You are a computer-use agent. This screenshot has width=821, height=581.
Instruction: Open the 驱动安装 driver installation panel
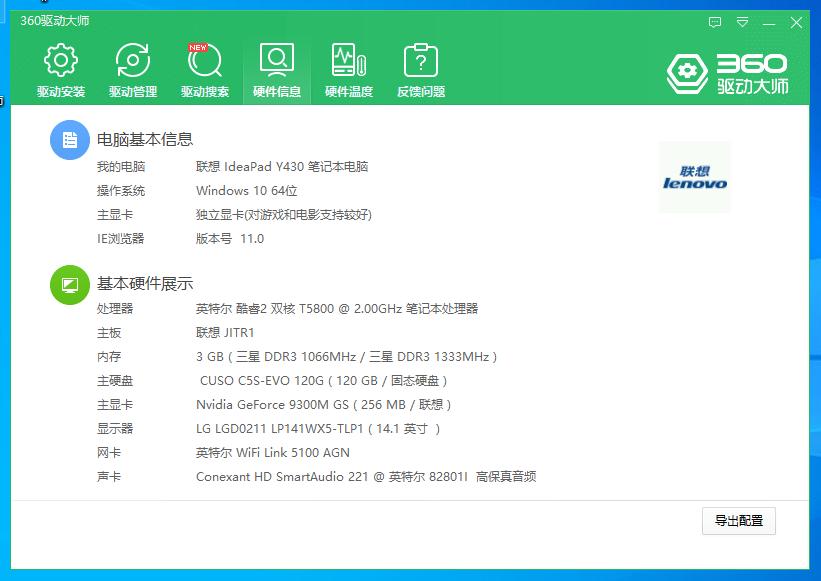(x=59, y=69)
